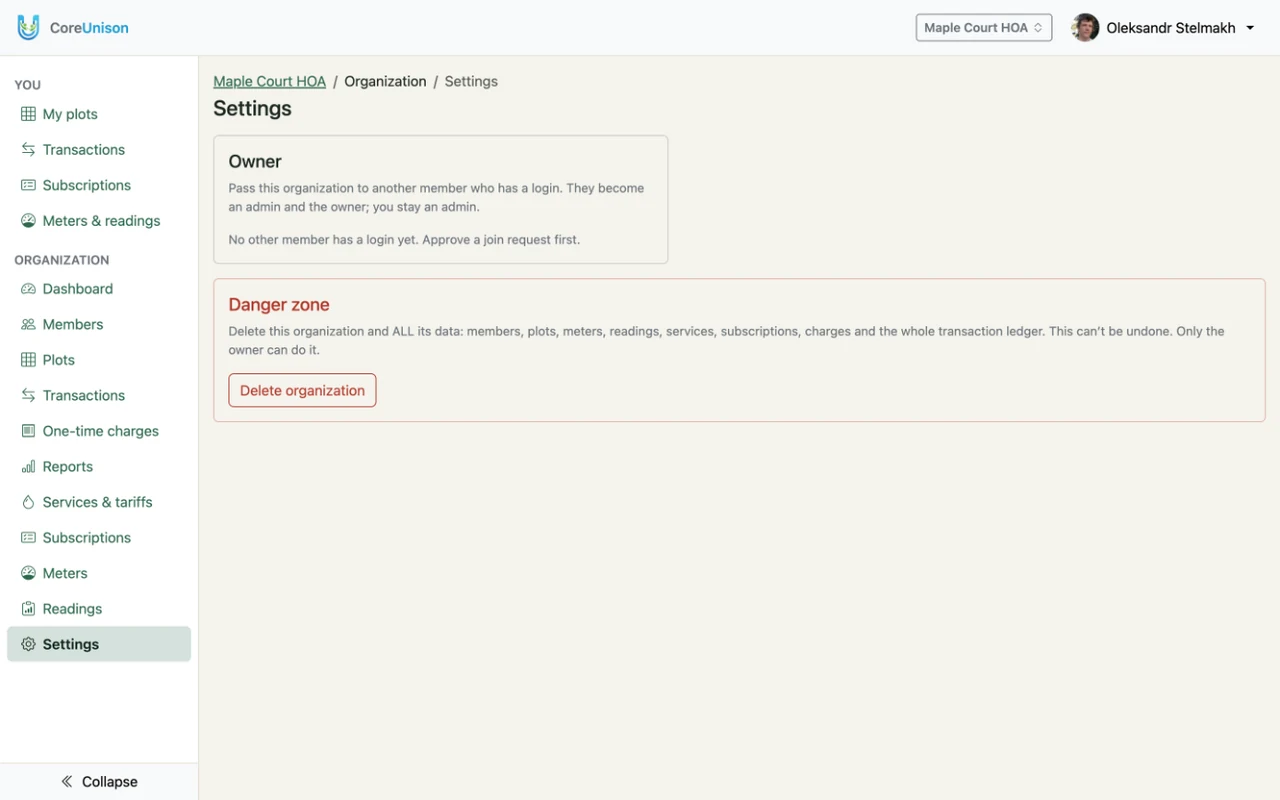
Task: Click the Delete organization button
Action: [302, 390]
